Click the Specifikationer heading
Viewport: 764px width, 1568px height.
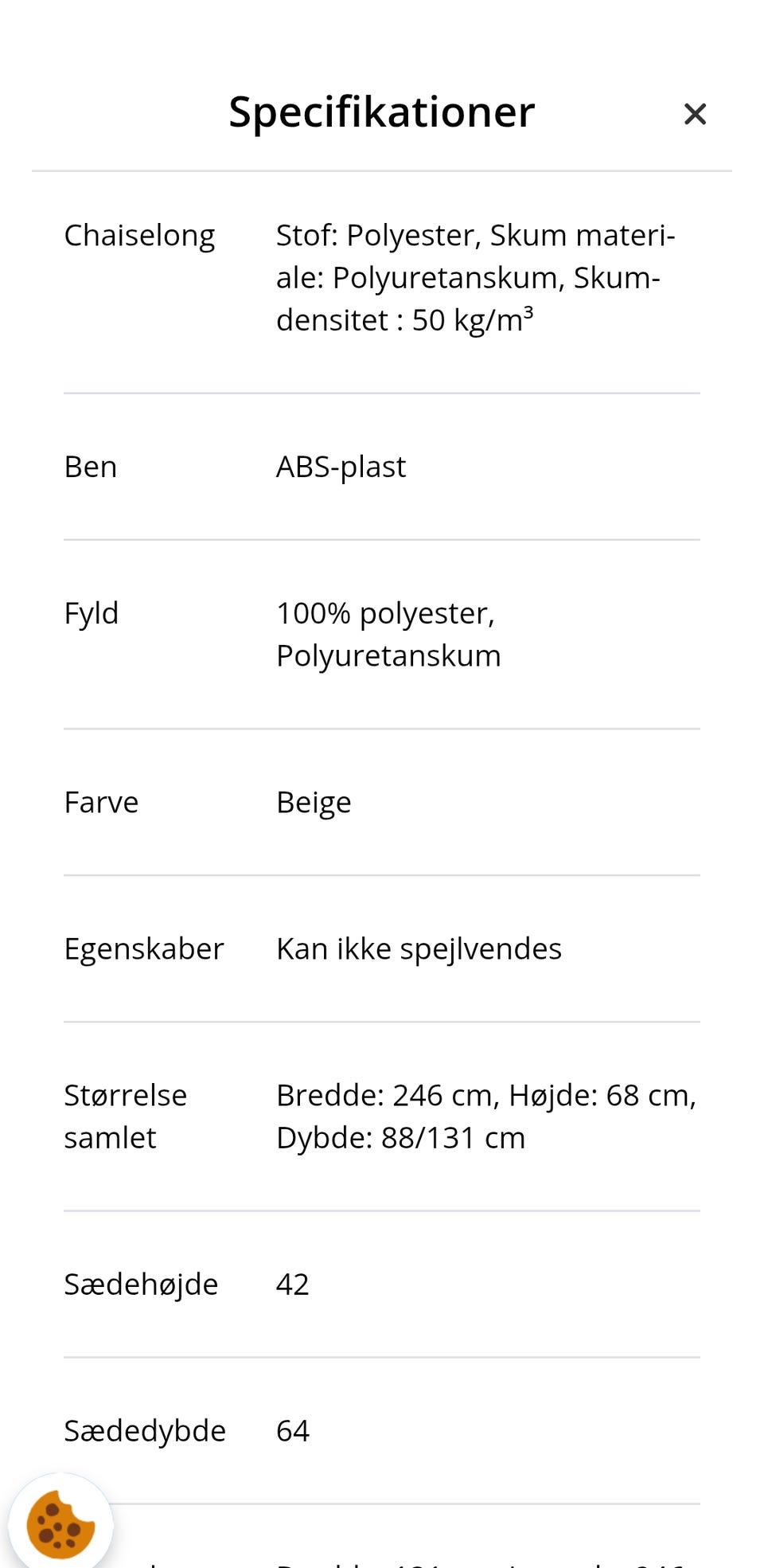coord(381,111)
